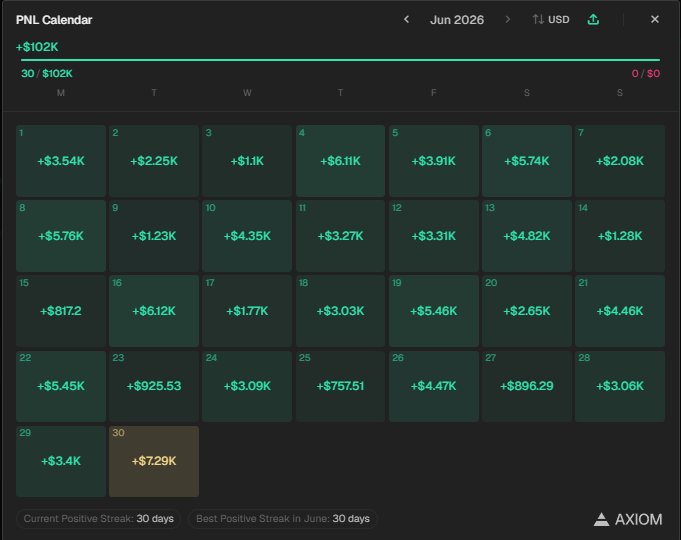681x540 pixels.
Task: Select day 17 cell showing +$1.77K
Action: click(x=247, y=311)
